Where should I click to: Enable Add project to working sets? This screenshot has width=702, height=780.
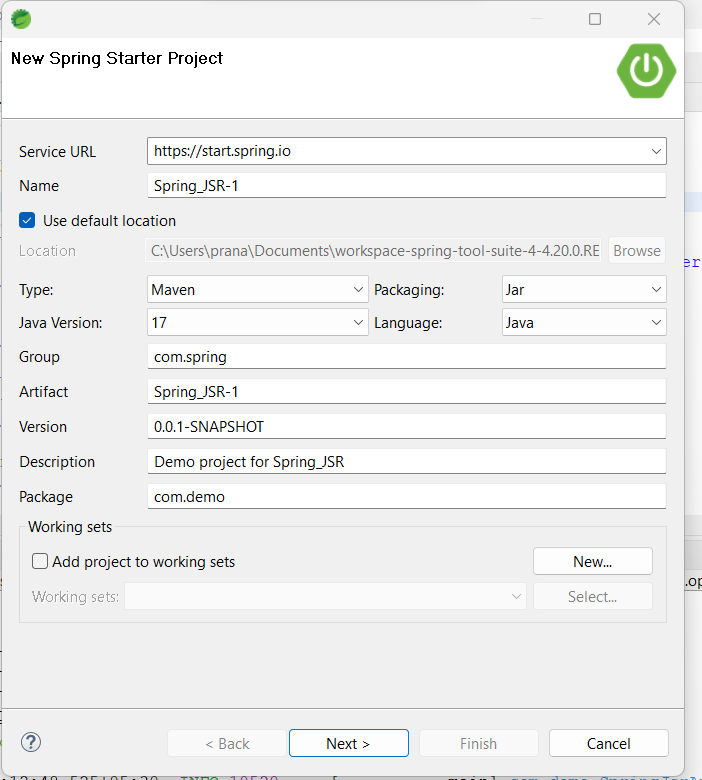tap(39, 561)
